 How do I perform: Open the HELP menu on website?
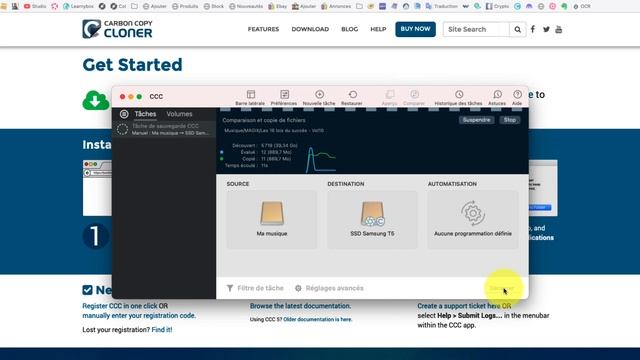[x=378, y=29]
